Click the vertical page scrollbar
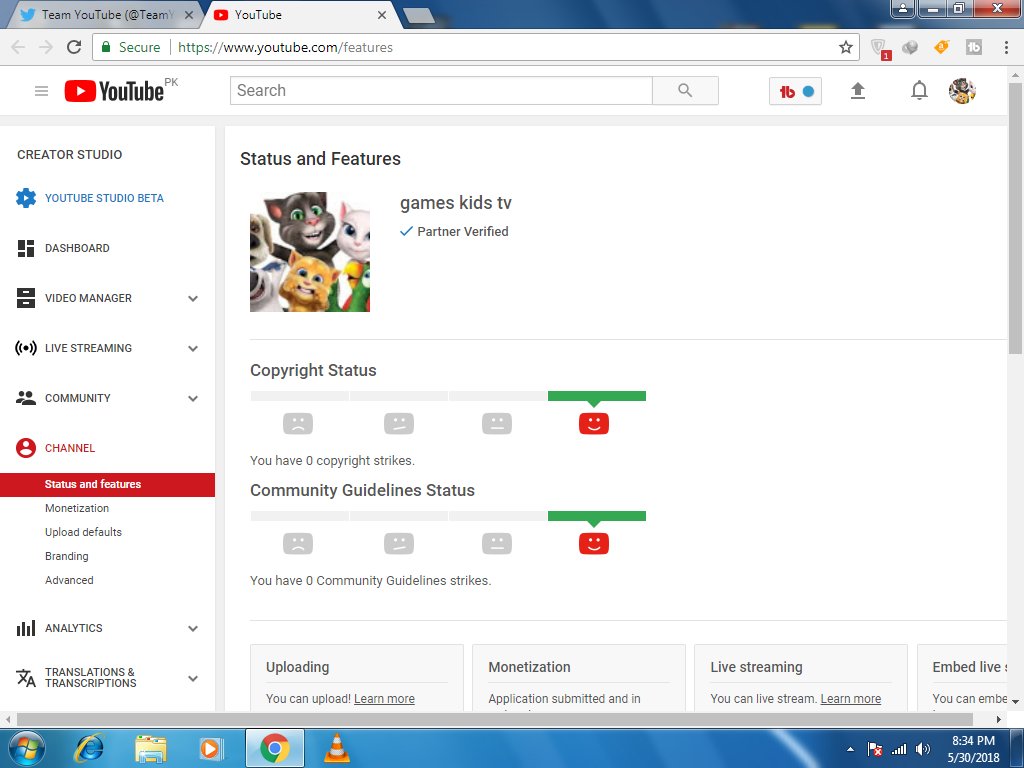Image resolution: width=1024 pixels, height=768 pixels. tap(1015, 218)
